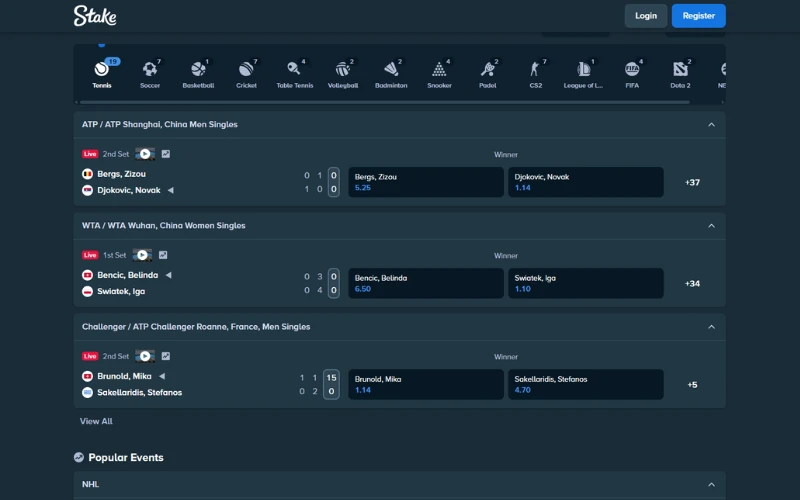The image size is (800, 500).
Task: Click the Popular Events trending icon
Action: [79, 457]
